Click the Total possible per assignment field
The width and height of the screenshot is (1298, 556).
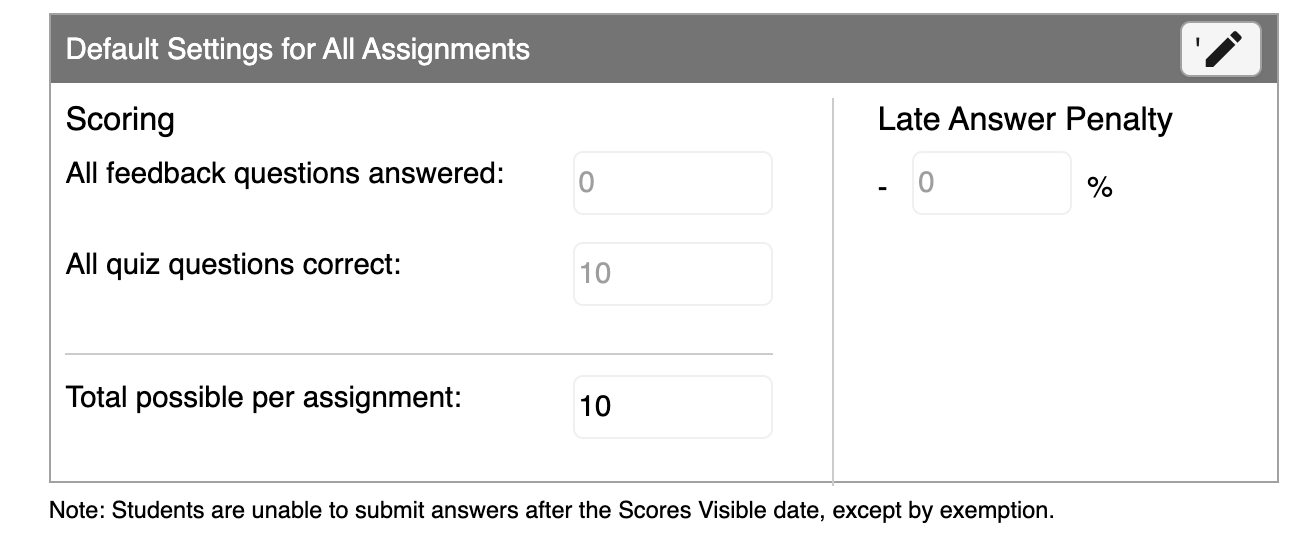point(673,406)
